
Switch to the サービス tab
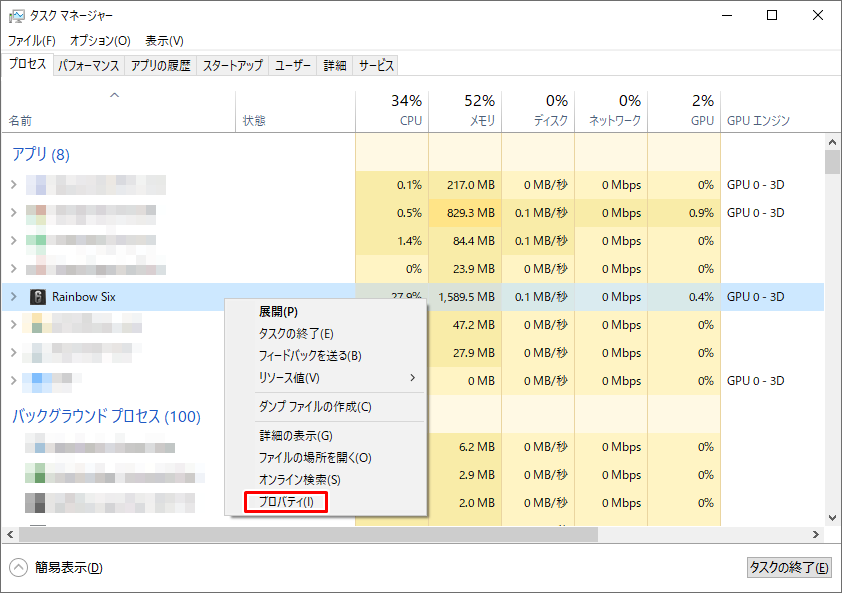[375, 65]
